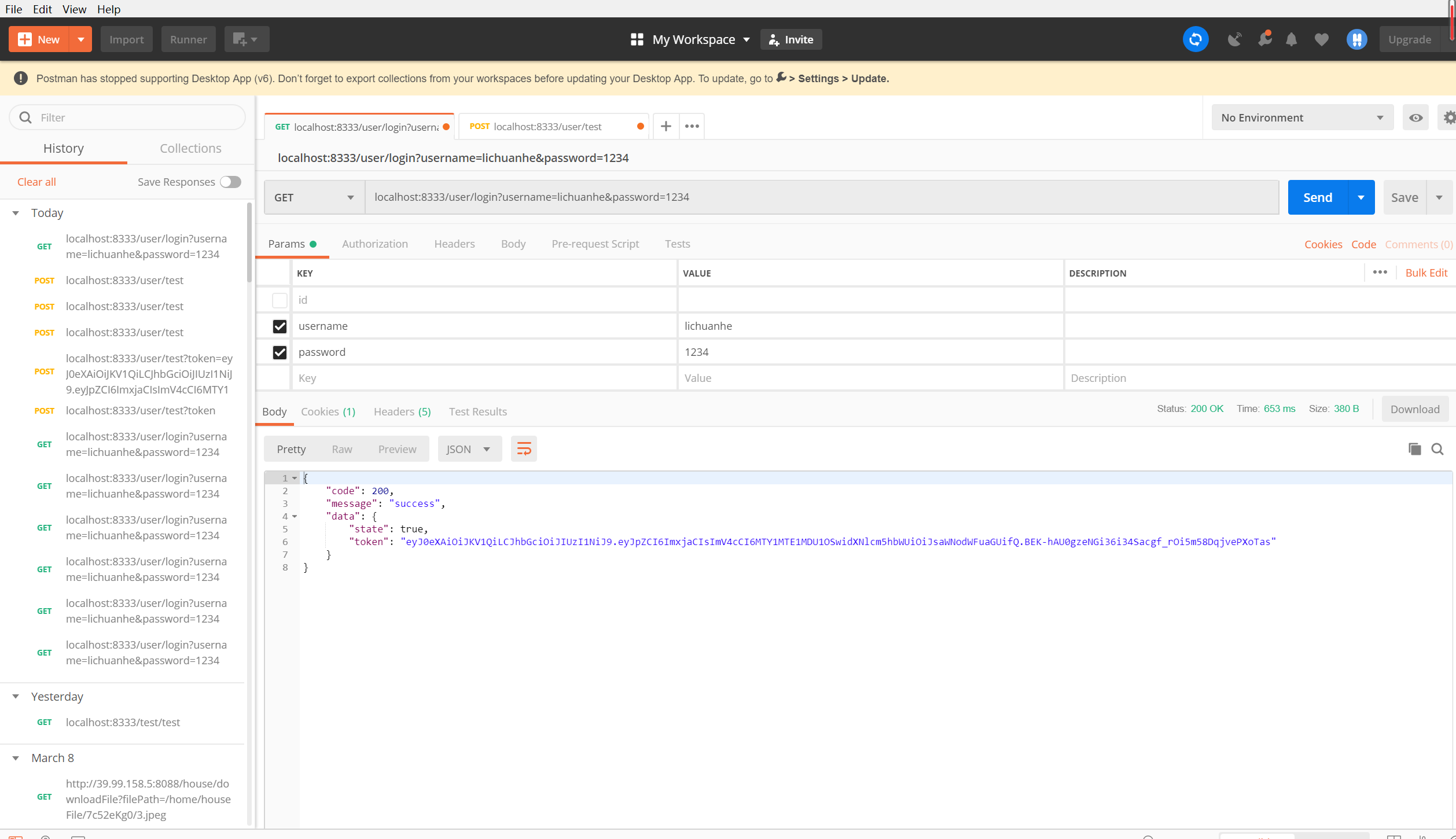The image size is (1456, 839).
Task: Toggle Save Responses switch
Action: click(230, 182)
